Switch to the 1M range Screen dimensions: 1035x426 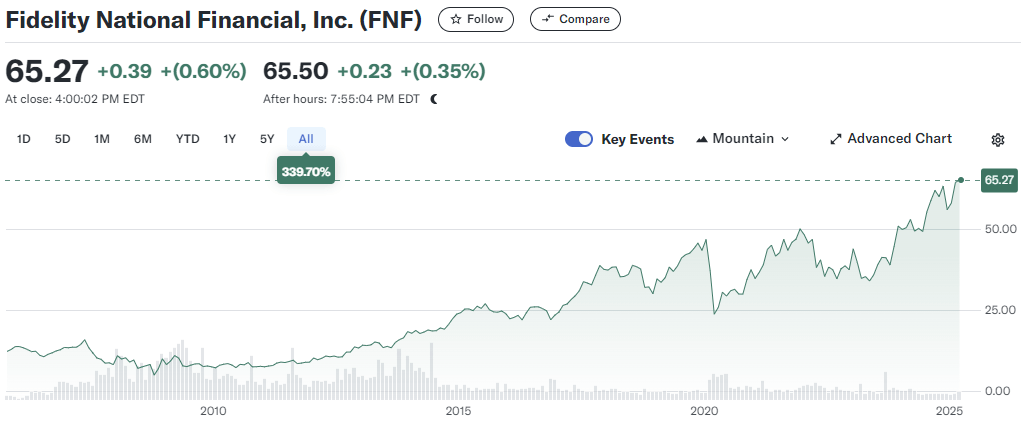pyautogui.click(x=102, y=139)
